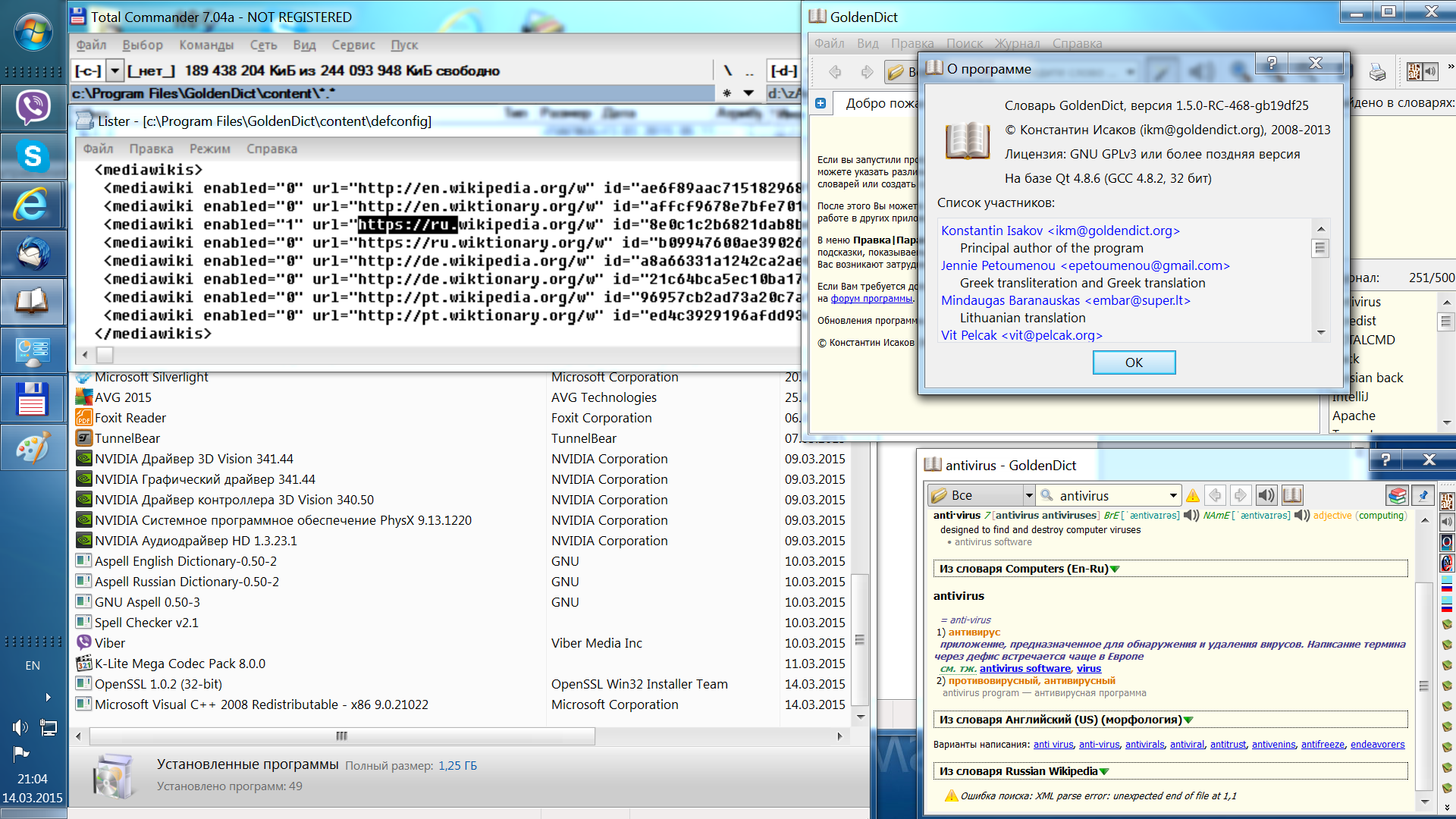Click OK in the О программе dialog

[1134, 362]
